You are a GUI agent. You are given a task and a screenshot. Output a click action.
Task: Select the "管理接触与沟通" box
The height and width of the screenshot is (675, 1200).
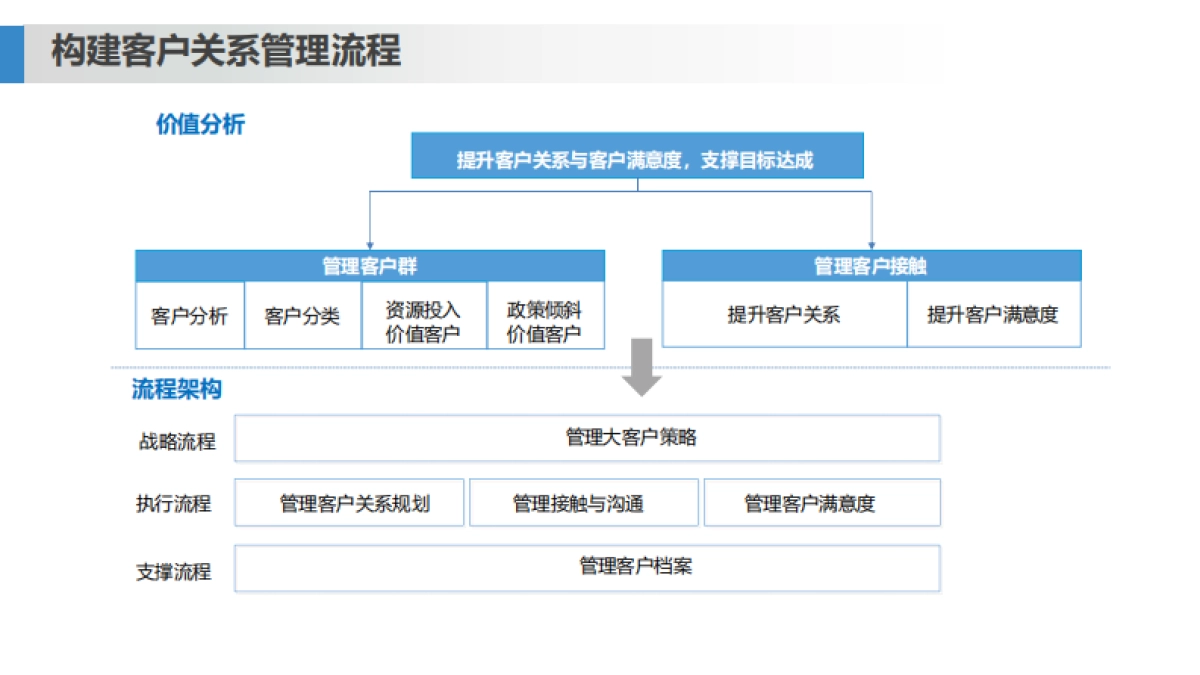tap(585, 502)
